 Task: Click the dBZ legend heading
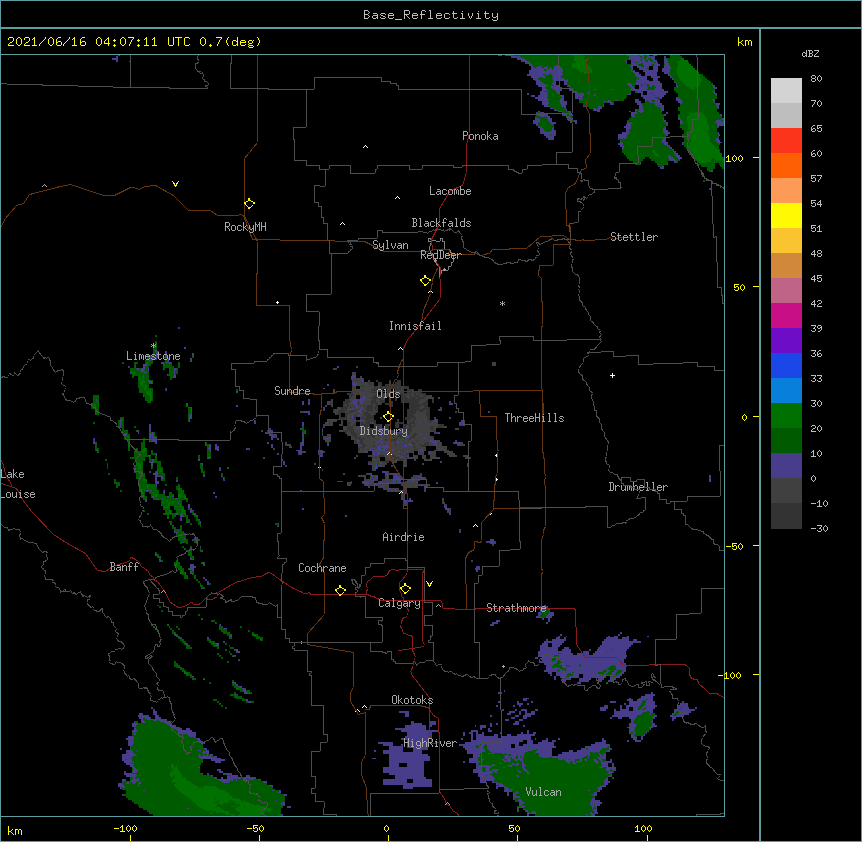point(810,54)
